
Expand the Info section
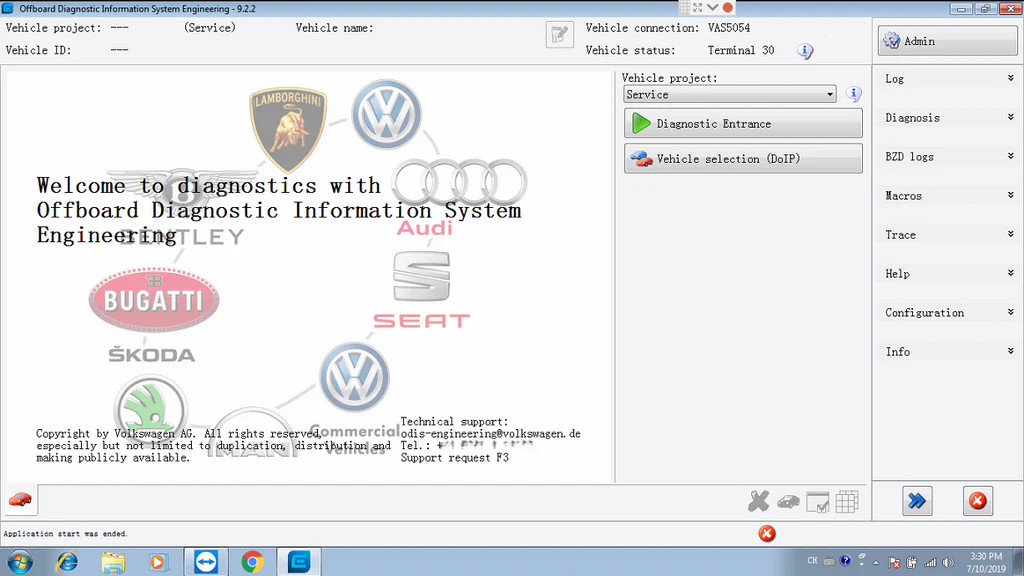[x=948, y=351]
